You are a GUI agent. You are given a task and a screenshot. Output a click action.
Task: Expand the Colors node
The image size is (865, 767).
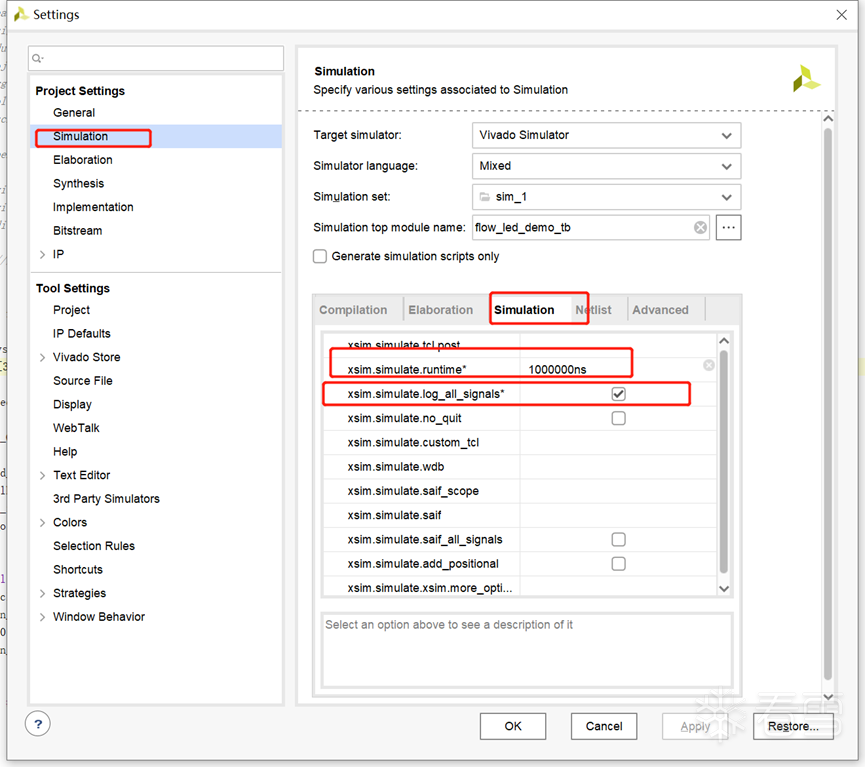pyautogui.click(x=42, y=523)
